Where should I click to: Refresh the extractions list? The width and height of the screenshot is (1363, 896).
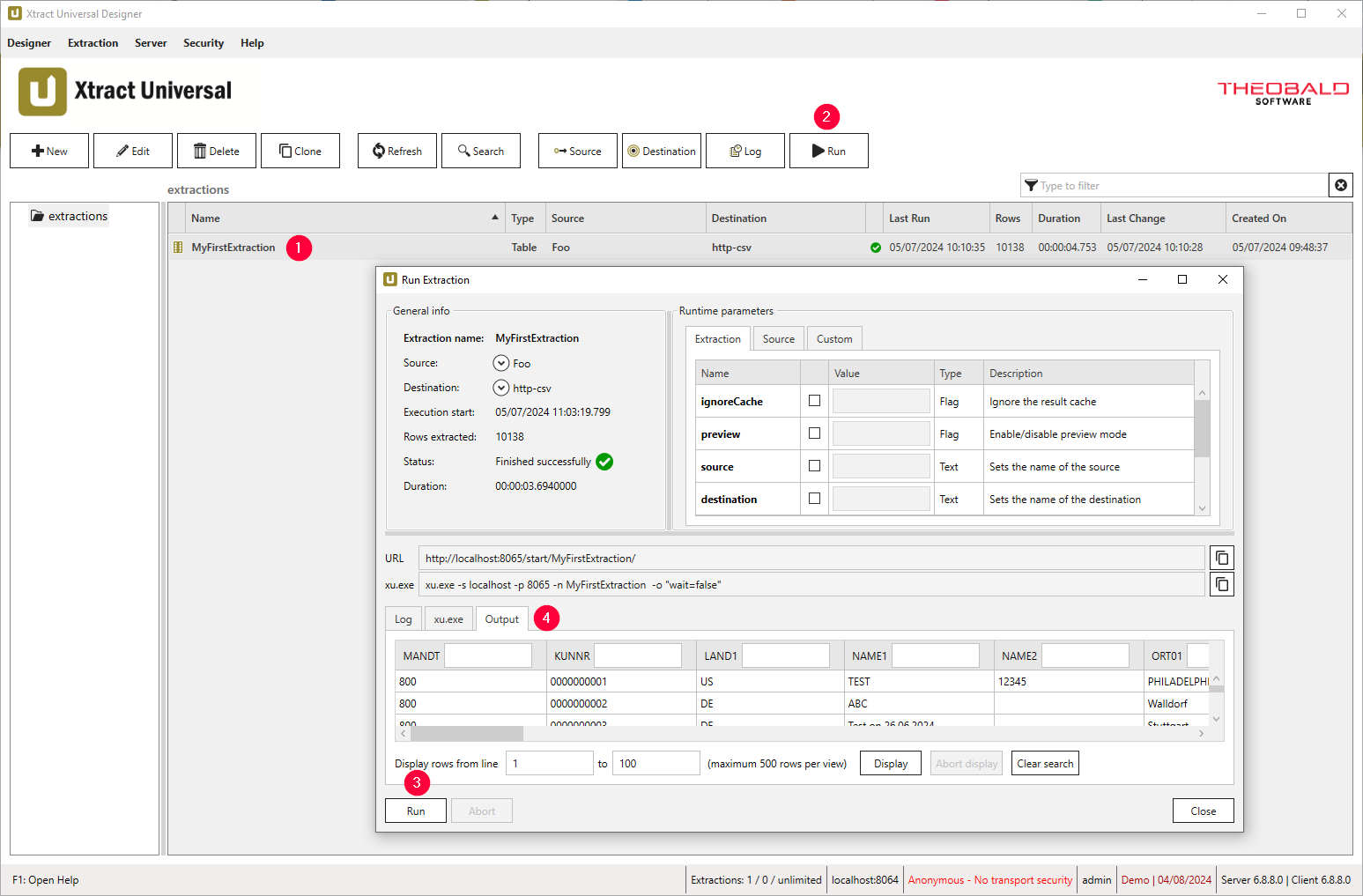[397, 151]
